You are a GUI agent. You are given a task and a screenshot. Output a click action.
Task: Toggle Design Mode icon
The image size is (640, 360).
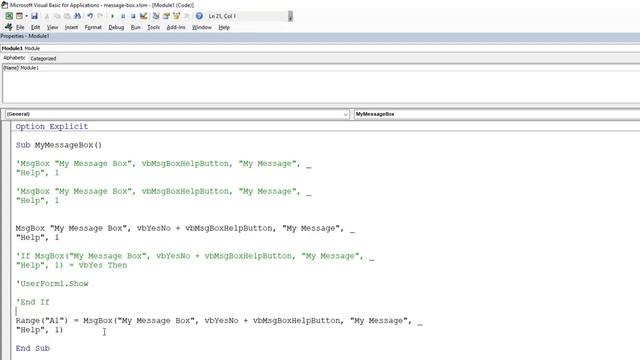click(143, 16)
